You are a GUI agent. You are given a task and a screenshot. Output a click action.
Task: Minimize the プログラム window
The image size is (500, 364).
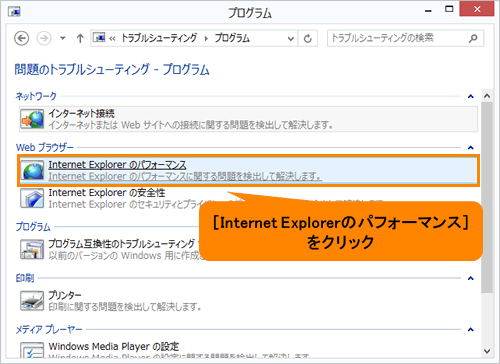pyautogui.click(x=429, y=11)
